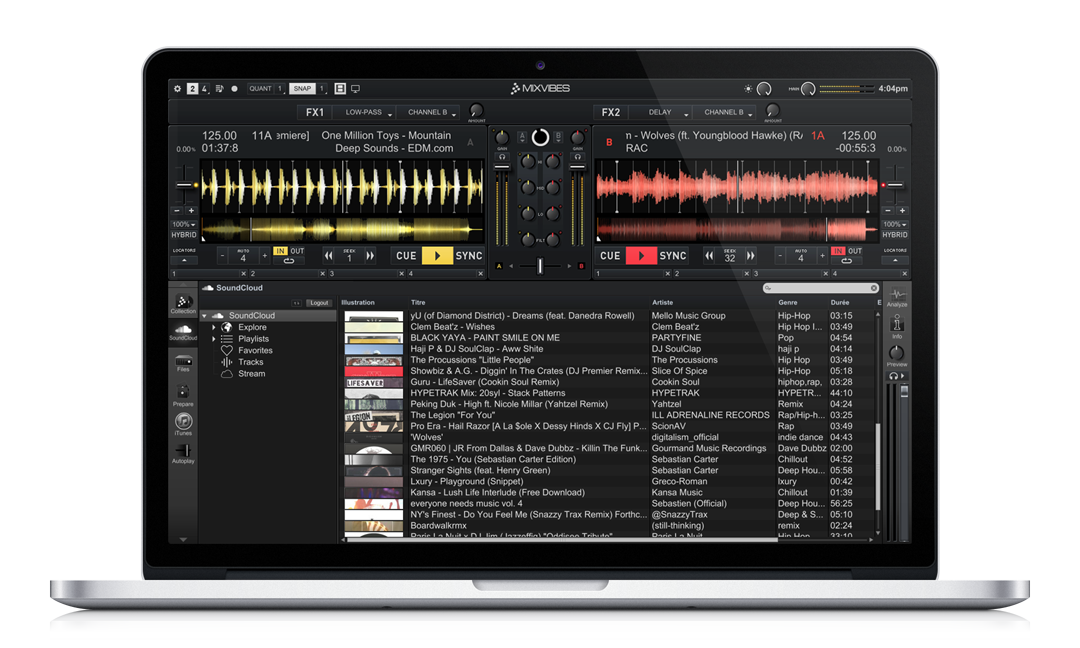Seek forward on deck A

370,256
